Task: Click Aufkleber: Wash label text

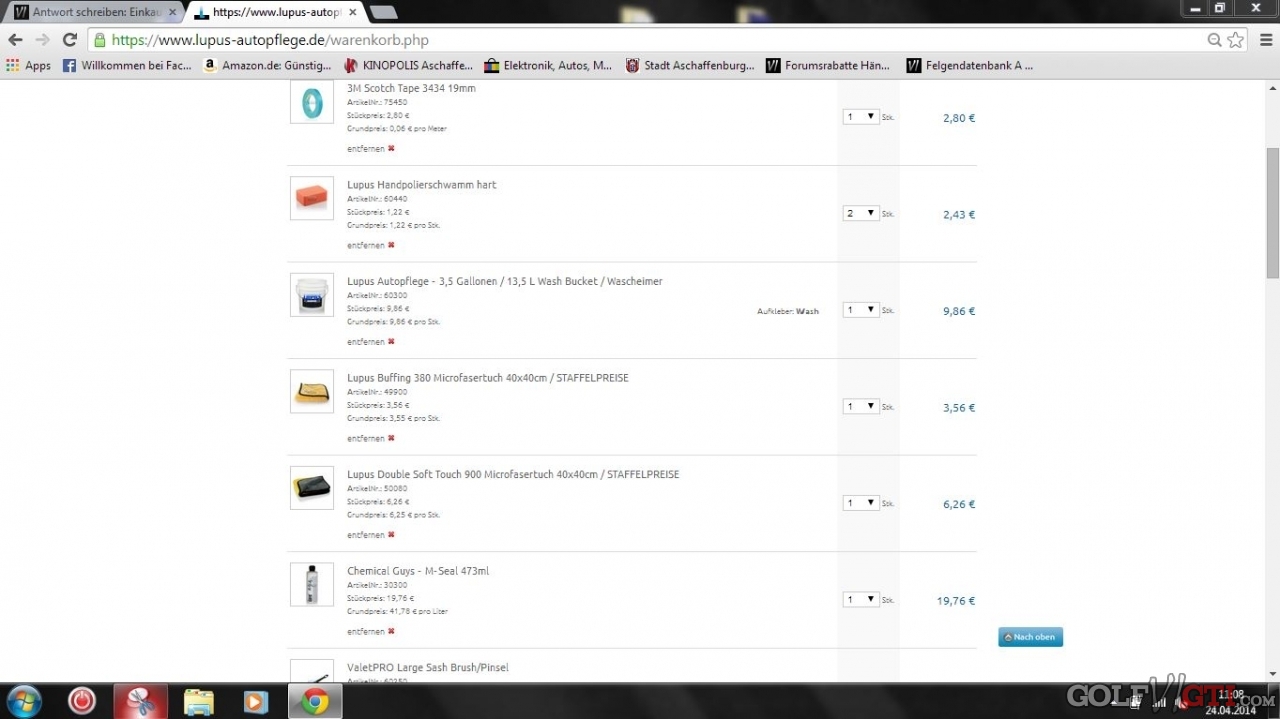Action: click(x=788, y=311)
